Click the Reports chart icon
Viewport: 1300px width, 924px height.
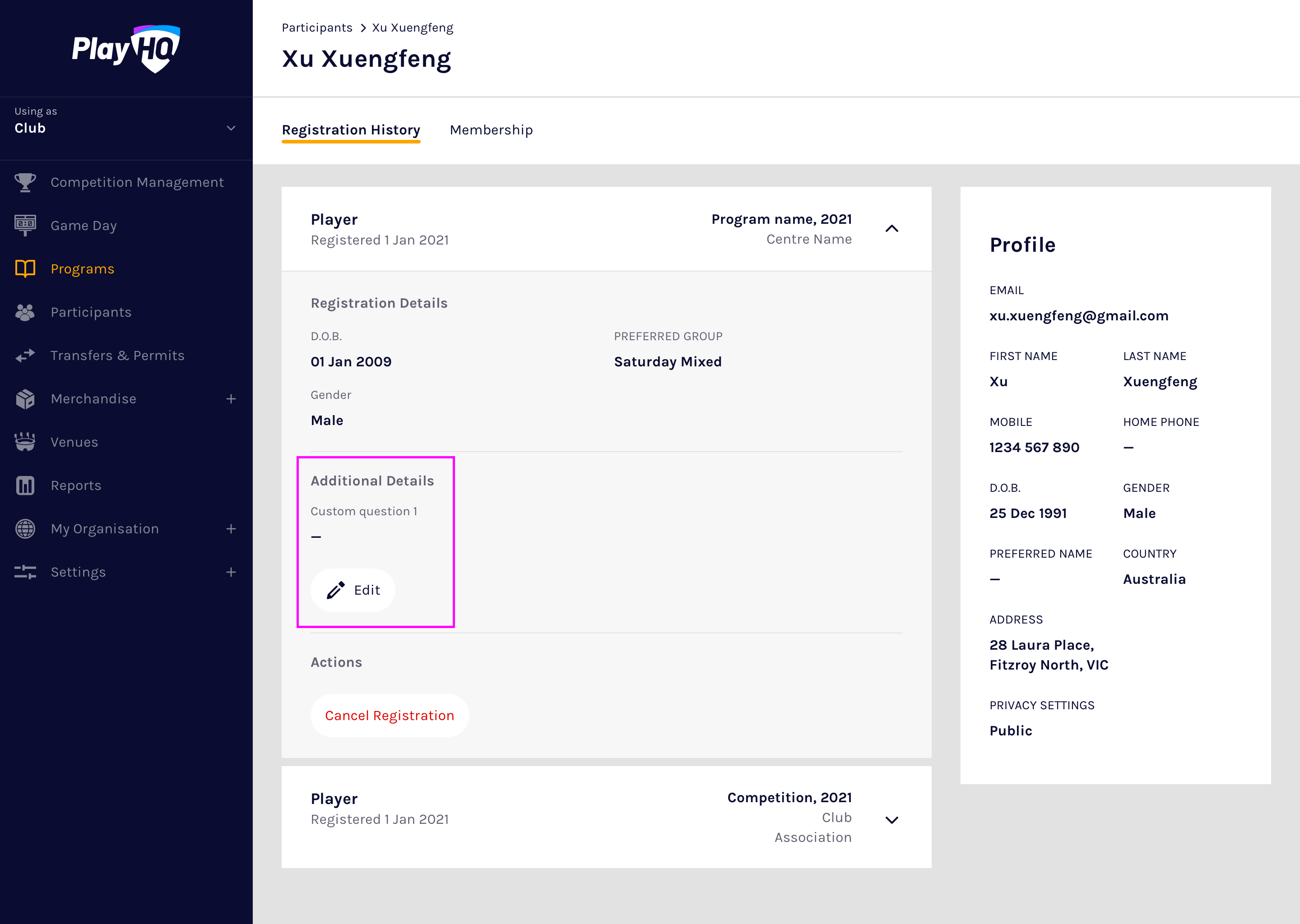25,485
